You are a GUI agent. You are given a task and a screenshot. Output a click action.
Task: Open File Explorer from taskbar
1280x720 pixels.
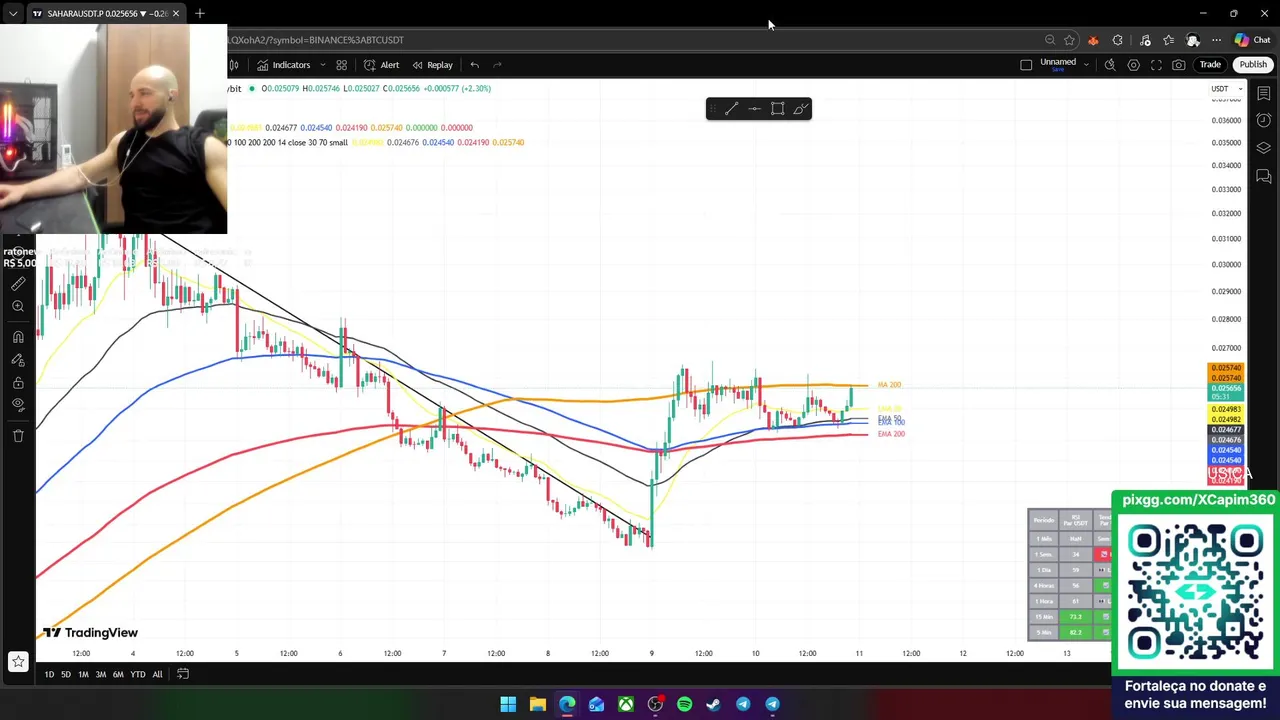click(x=537, y=704)
